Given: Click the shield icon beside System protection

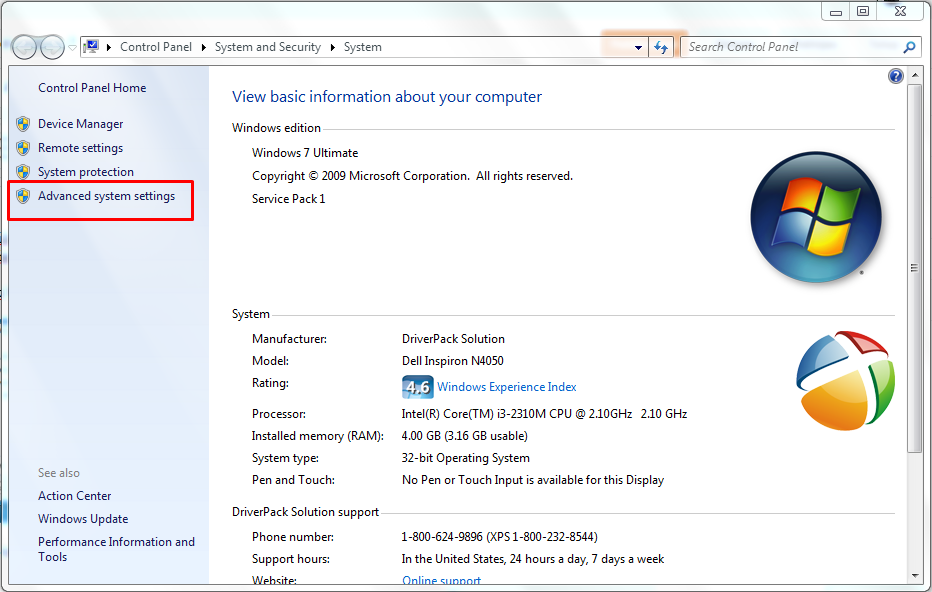Looking at the screenshot, I should point(22,171).
